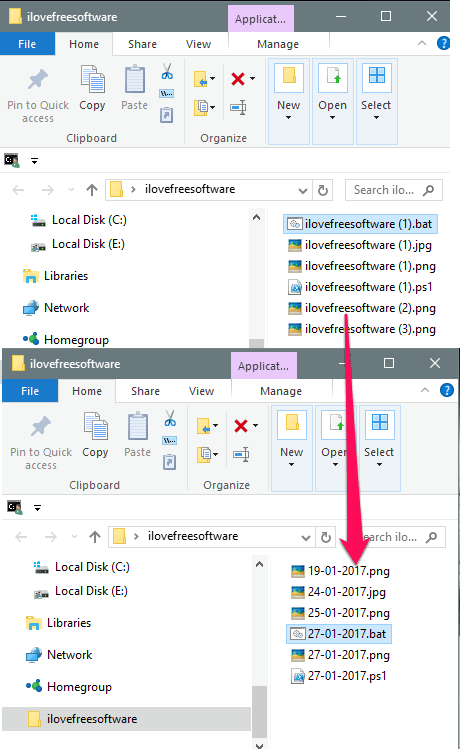Click Pin to Quick access in bottom window

(x=41, y=443)
